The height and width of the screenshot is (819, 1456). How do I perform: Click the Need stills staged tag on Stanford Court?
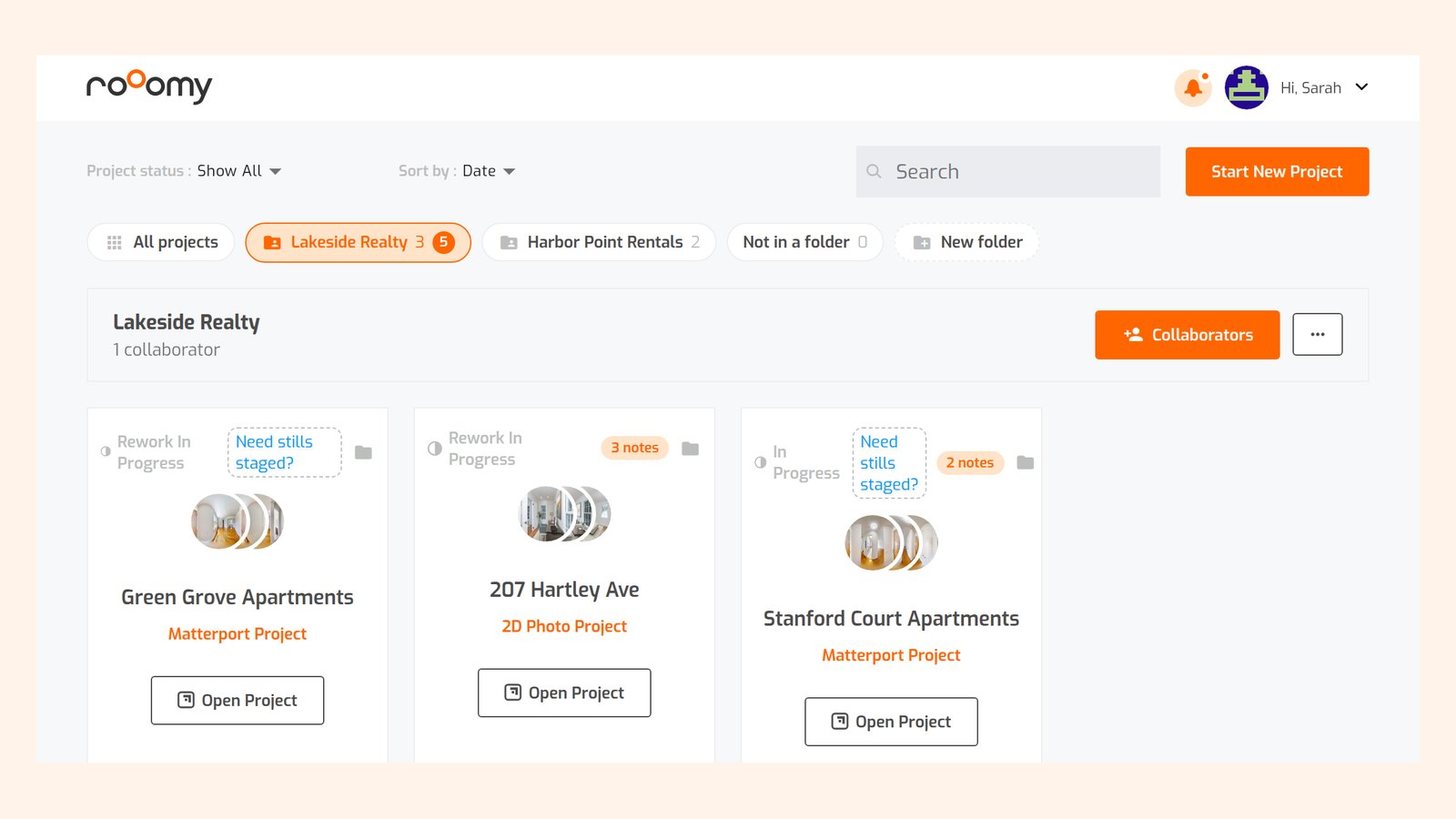[x=889, y=463]
